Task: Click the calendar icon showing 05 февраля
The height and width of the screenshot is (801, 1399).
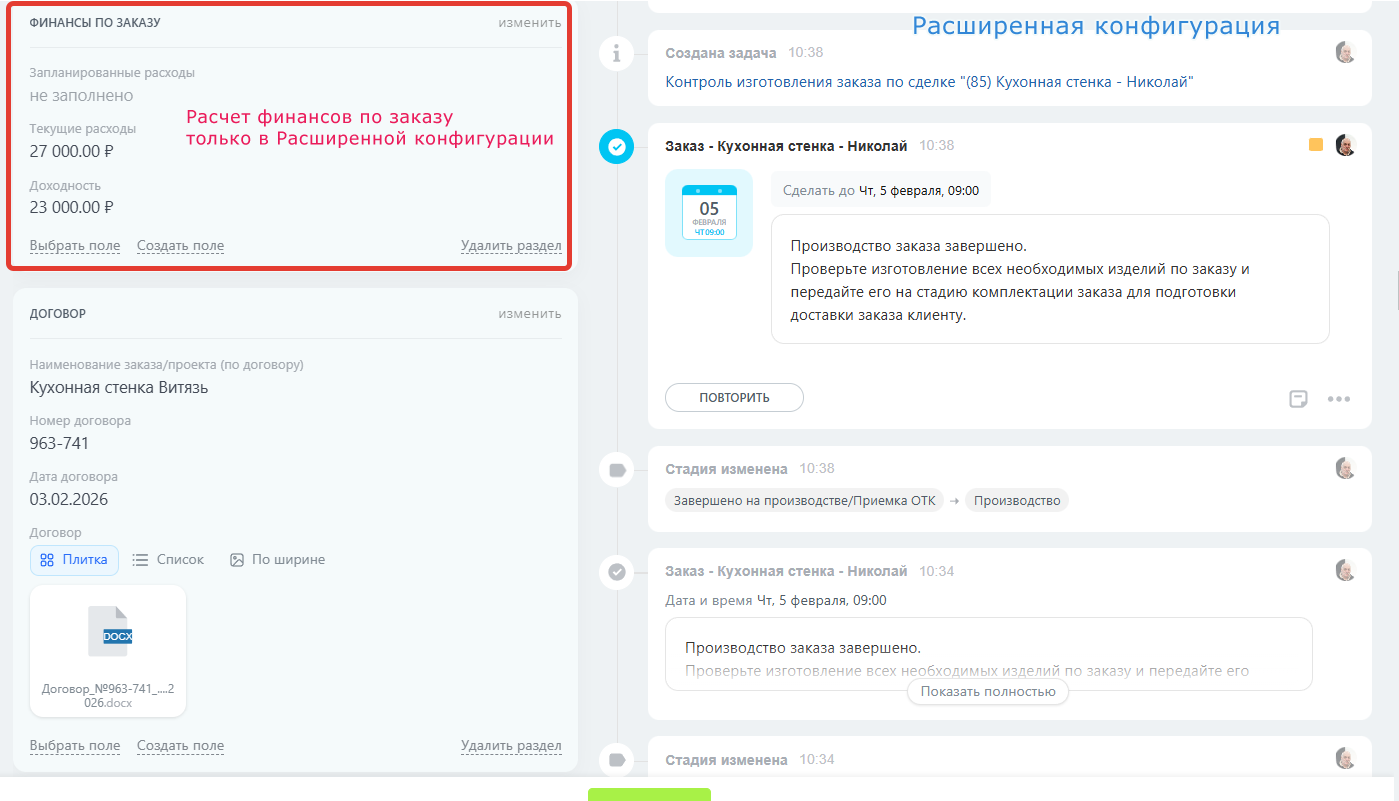Action: point(709,212)
